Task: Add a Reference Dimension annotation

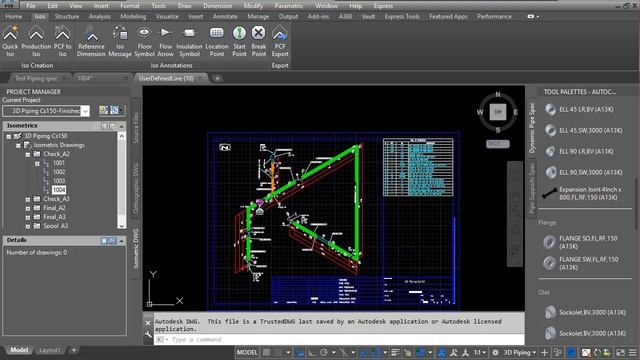Action: tap(91, 41)
